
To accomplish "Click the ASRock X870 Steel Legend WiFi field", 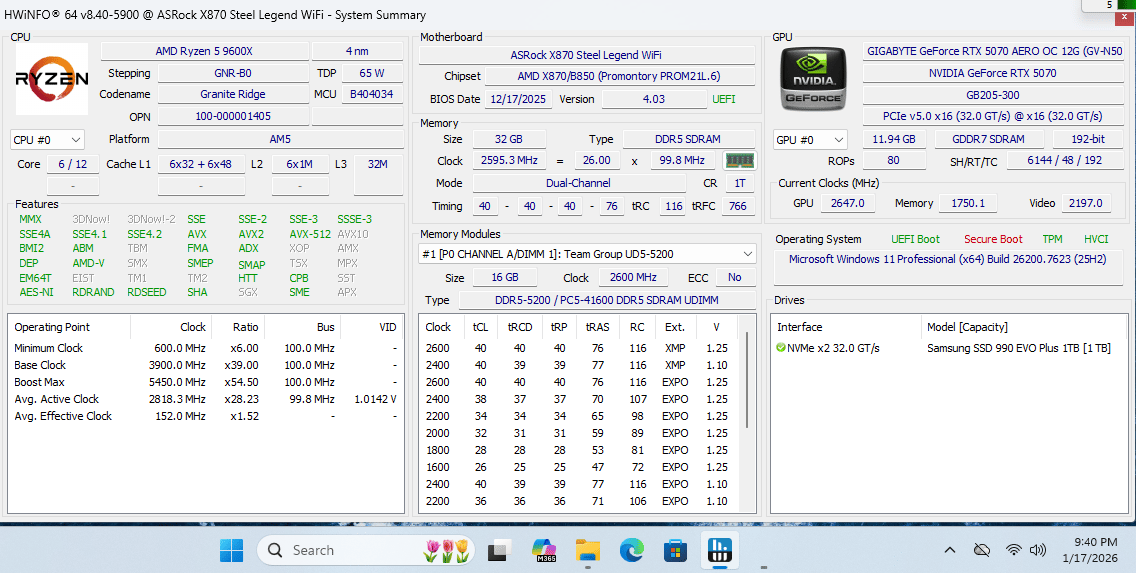I will tap(586, 55).
